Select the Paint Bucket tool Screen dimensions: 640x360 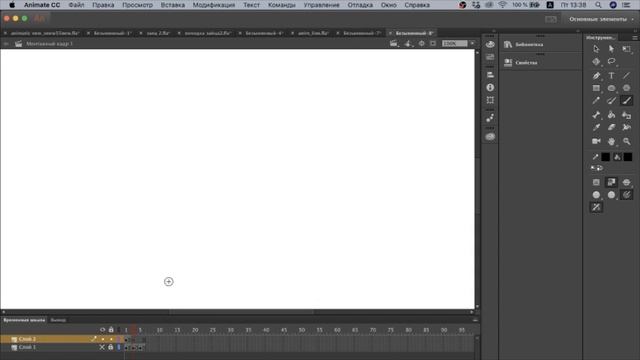611,115
